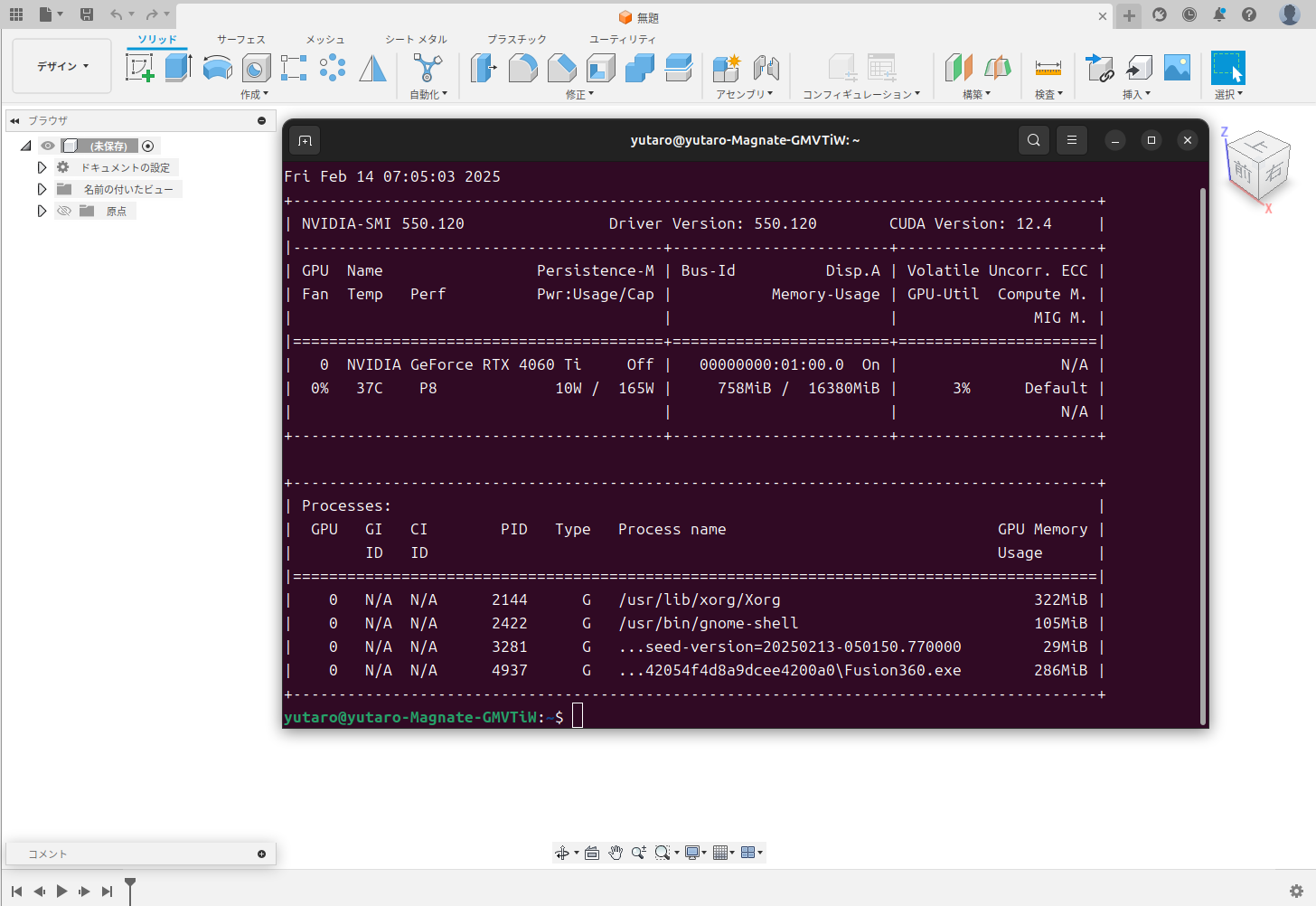The width and height of the screenshot is (1316, 906).
Task: Switch to the ソリッド tab
Action: [x=157, y=40]
